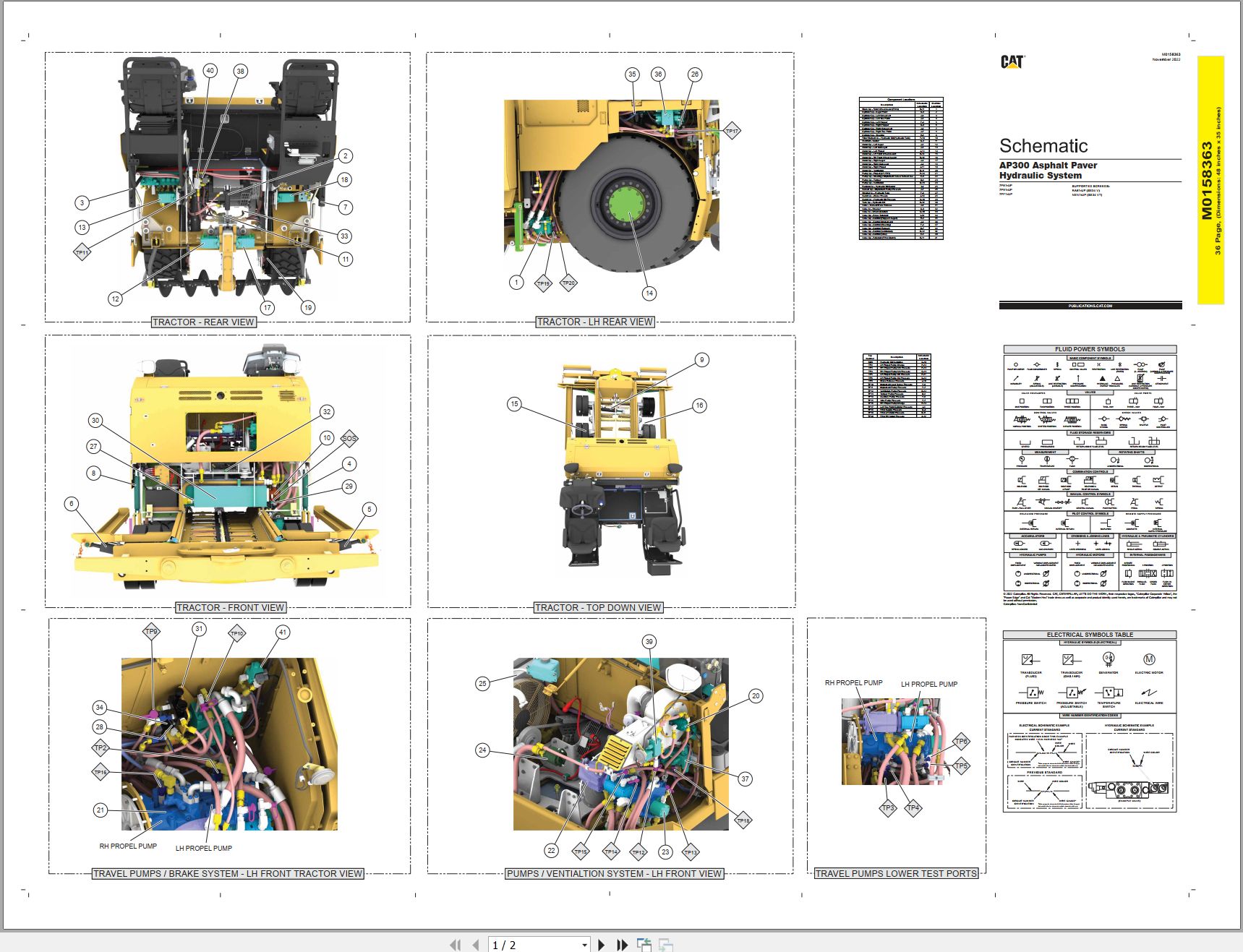This screenshot has width=1243, height=952.
Task: Go to the first page
Action: 455,945
